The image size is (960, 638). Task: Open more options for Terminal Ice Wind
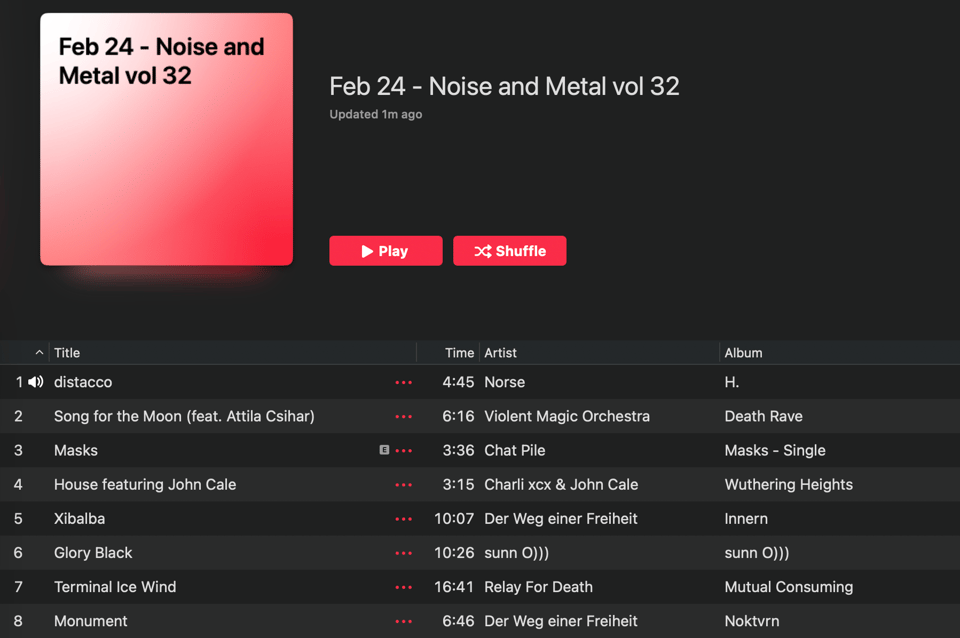(403, 587)
